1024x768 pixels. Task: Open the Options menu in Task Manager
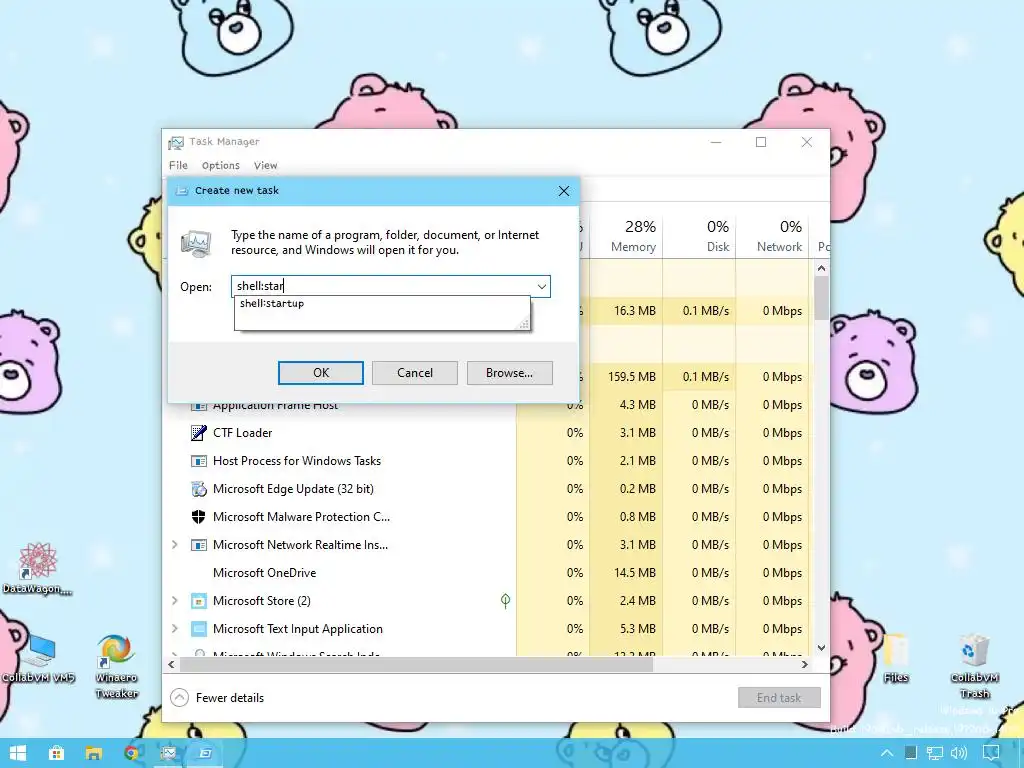pyautogui.click(x=221, y=165)
